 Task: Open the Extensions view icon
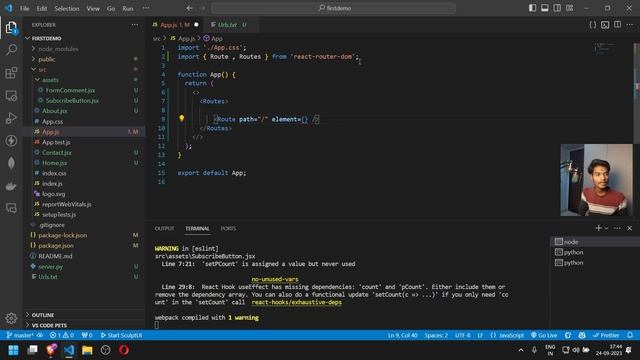pyautogui.click(x=11, y=73)
